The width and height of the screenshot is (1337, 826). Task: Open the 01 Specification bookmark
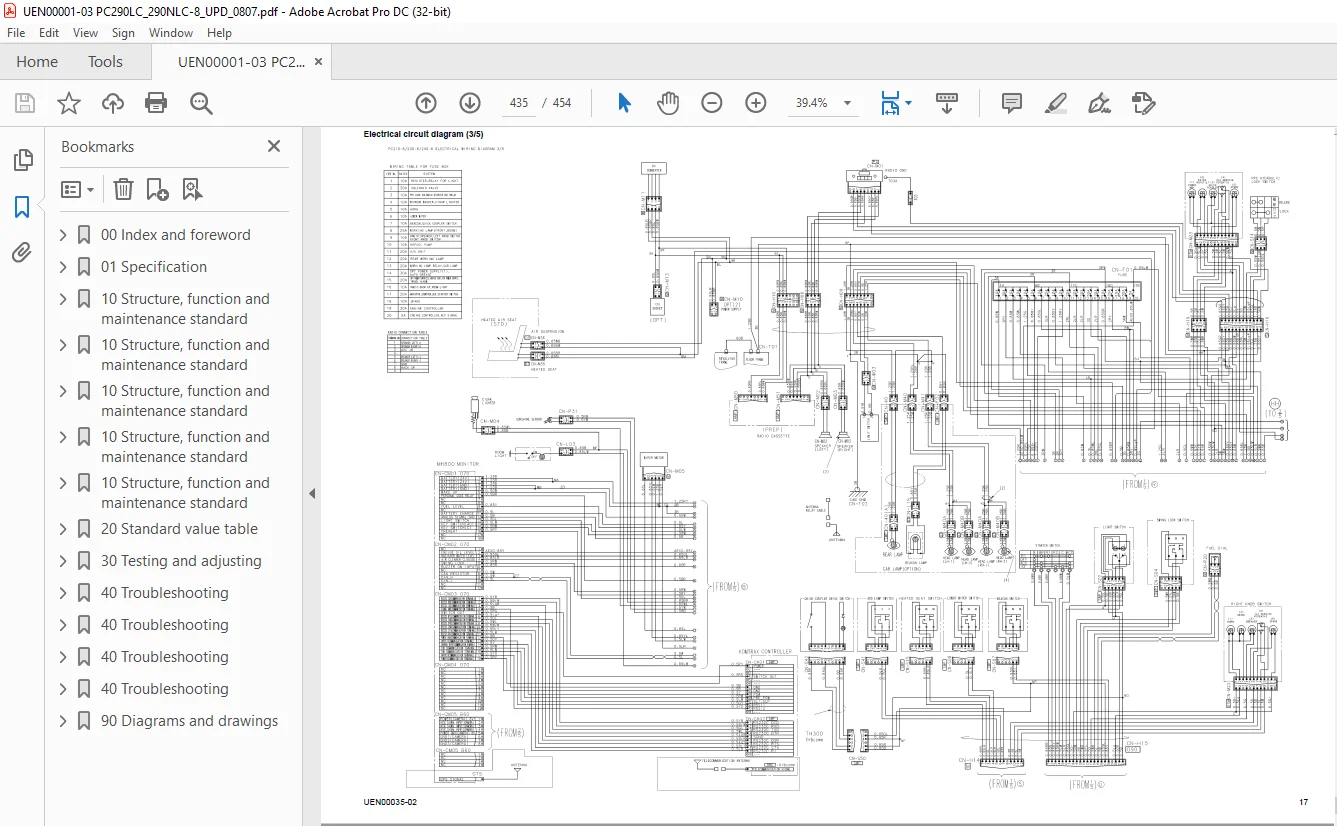click(154, 267)
